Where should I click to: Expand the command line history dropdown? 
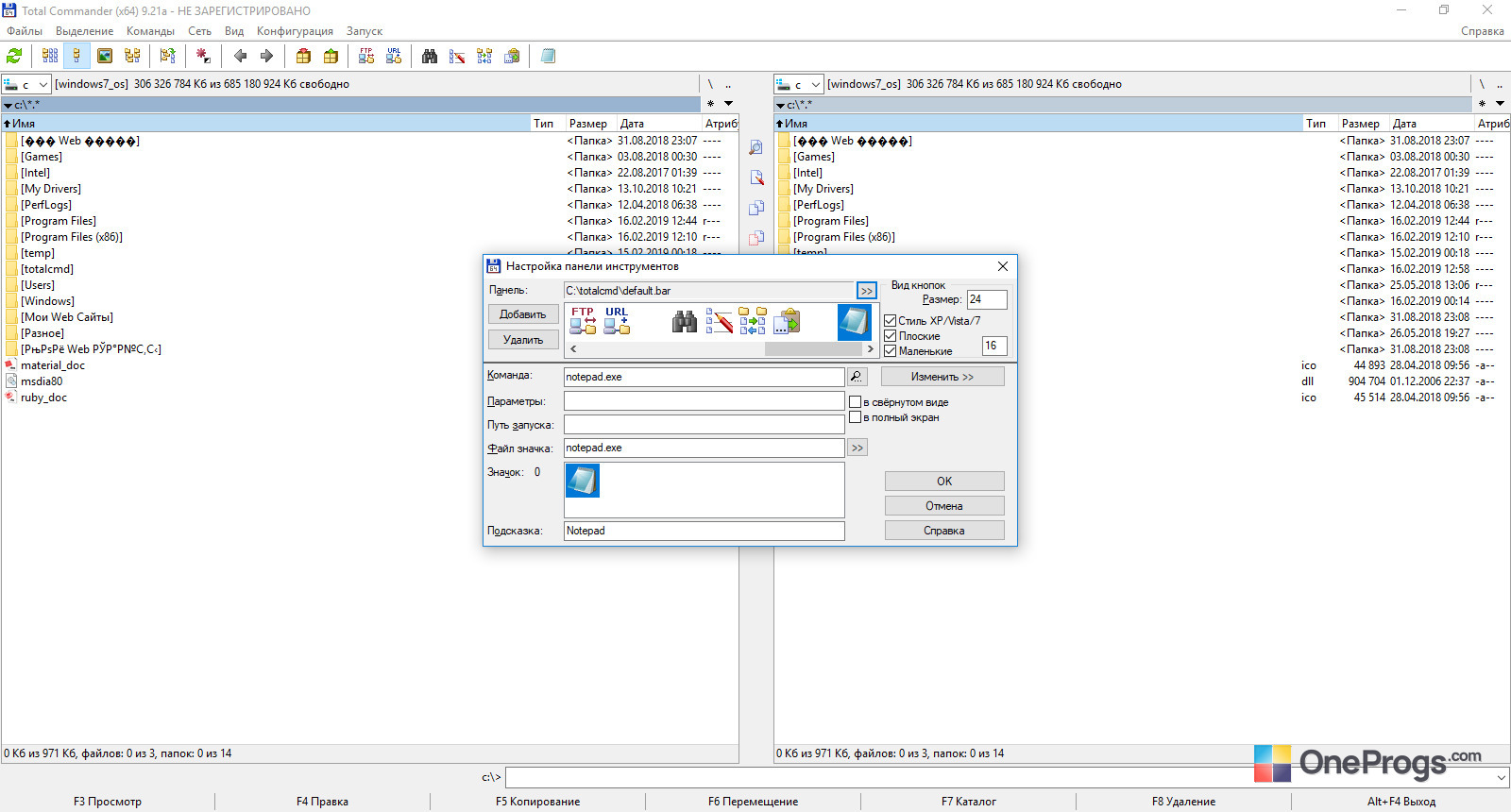pyautogui.click(x=1502, y=778)
